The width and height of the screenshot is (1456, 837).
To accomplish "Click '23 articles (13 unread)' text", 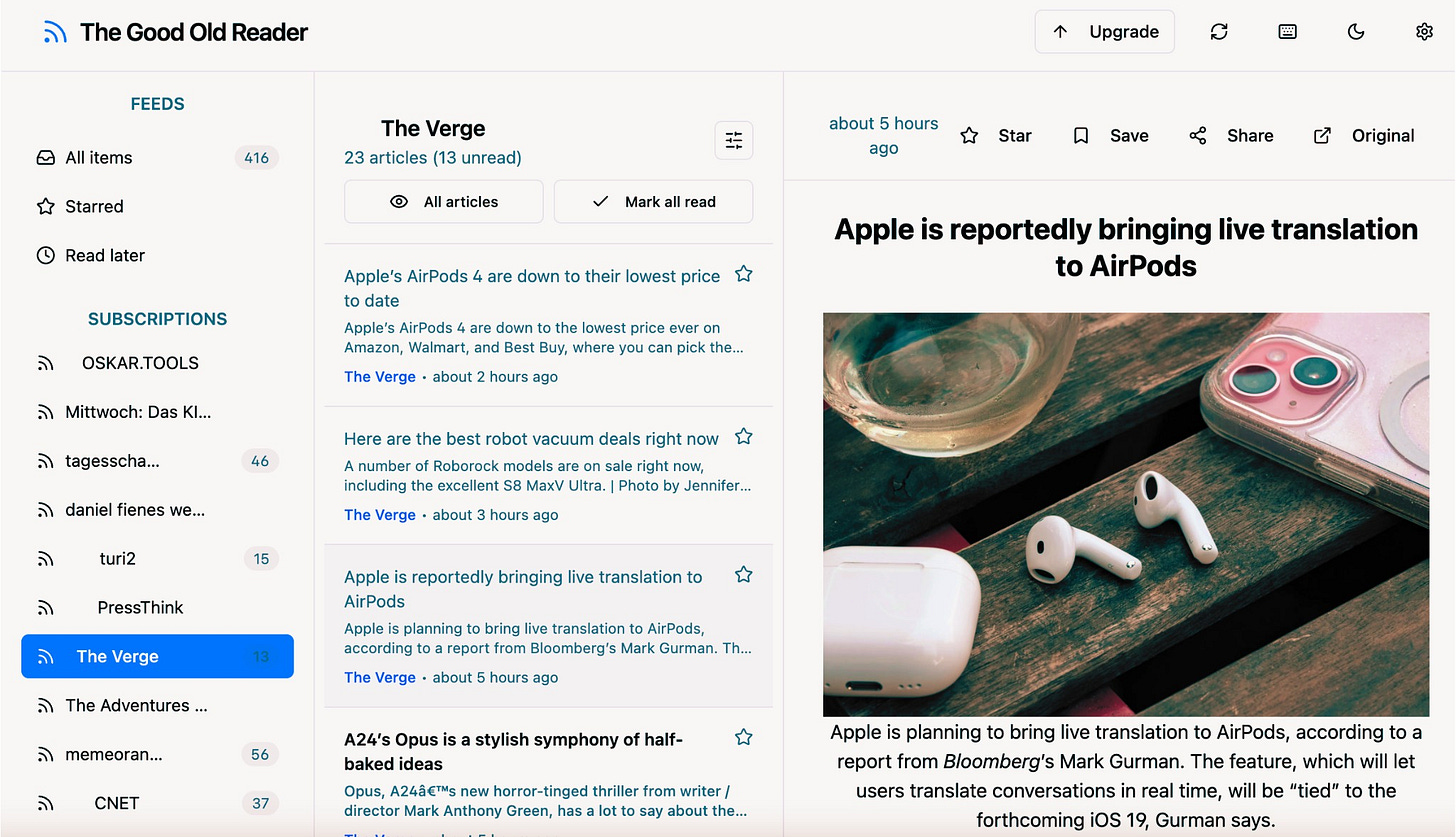I will [433, 158].
